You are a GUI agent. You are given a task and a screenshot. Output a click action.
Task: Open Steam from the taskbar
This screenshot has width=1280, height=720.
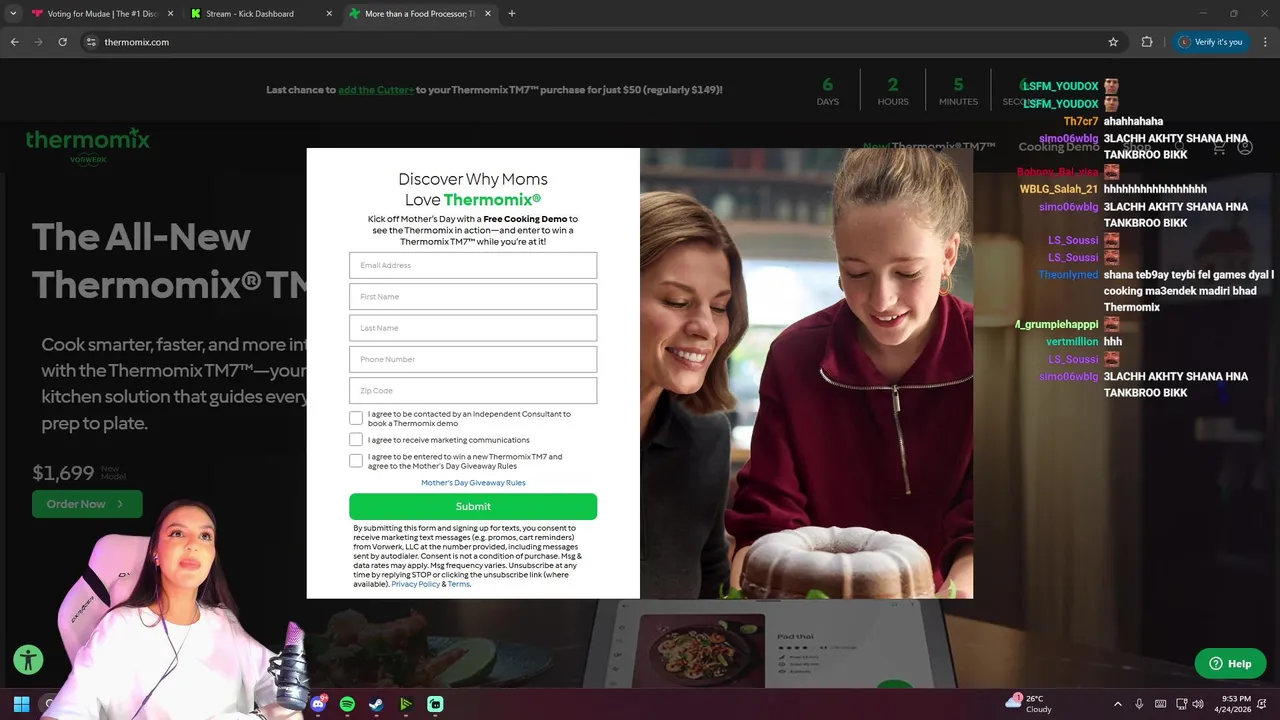[376, 704]
